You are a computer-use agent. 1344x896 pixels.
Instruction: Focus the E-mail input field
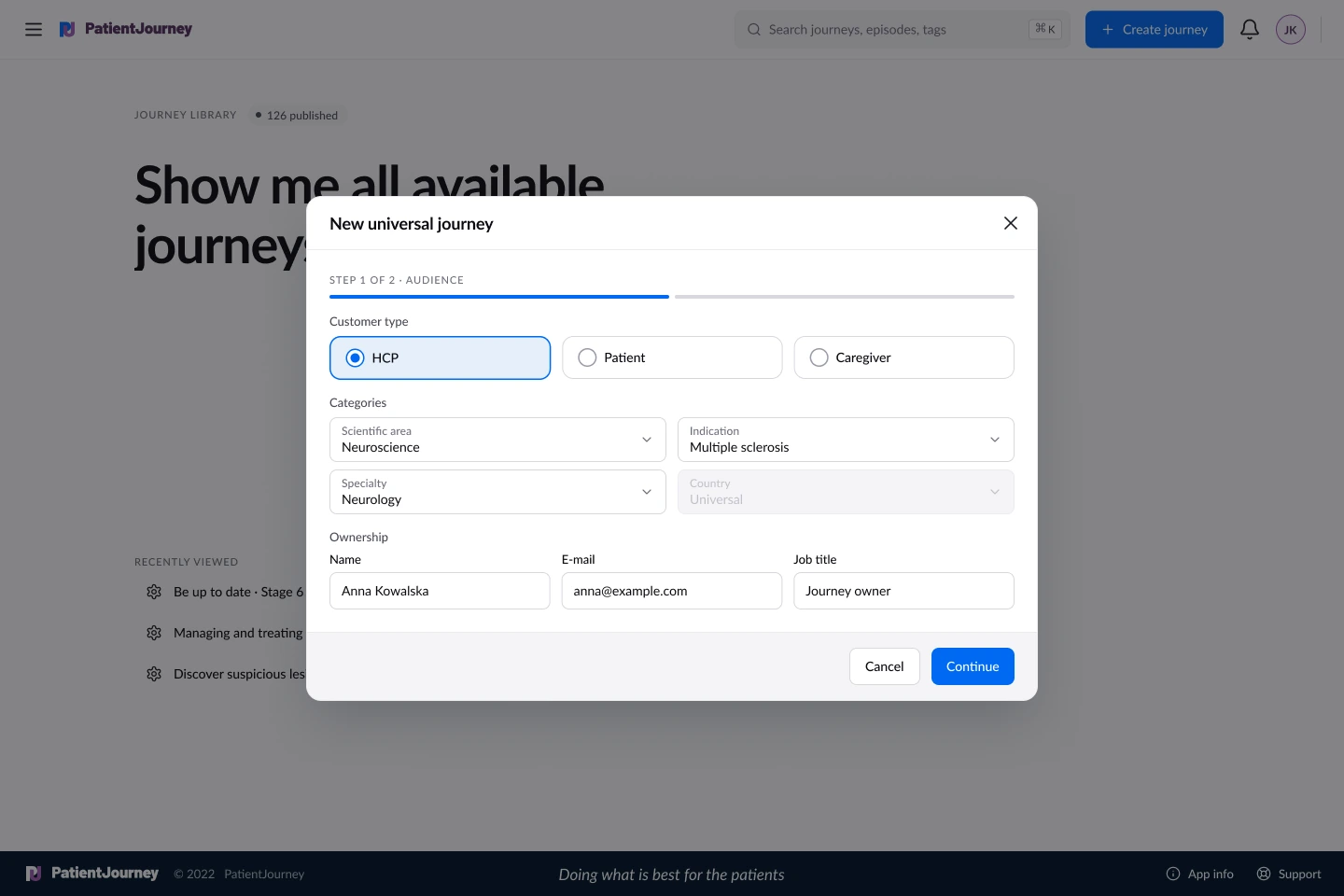tap(672, 591)
